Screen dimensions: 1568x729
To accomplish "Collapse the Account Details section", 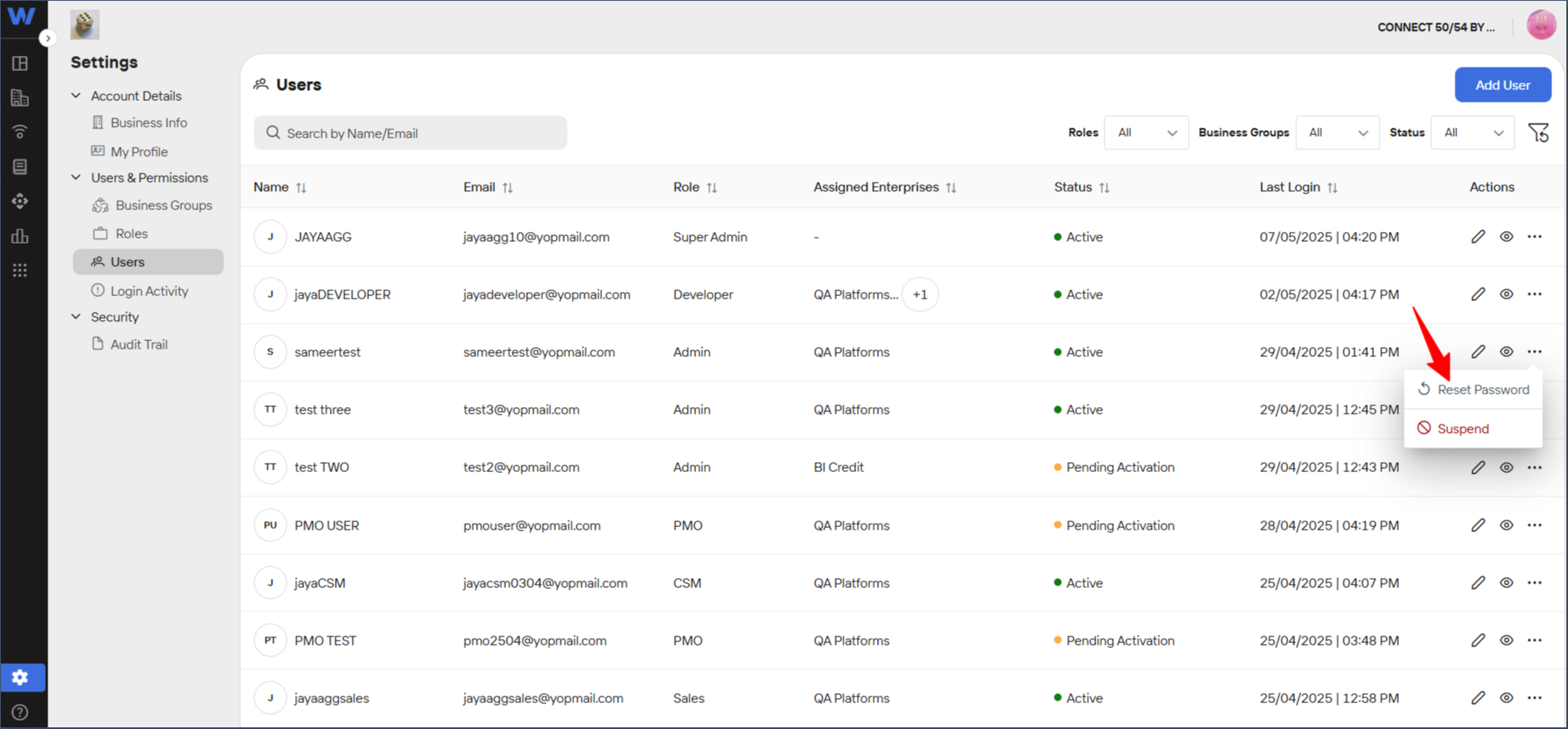I will tap(76, 96).
